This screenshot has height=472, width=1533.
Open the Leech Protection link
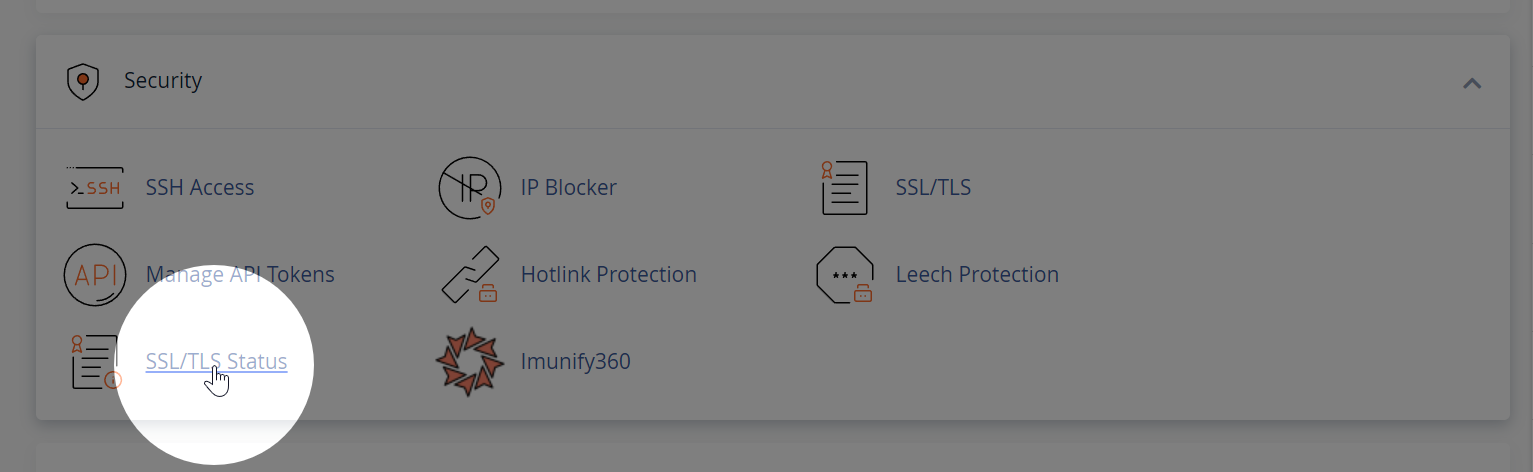pos(977,274)
